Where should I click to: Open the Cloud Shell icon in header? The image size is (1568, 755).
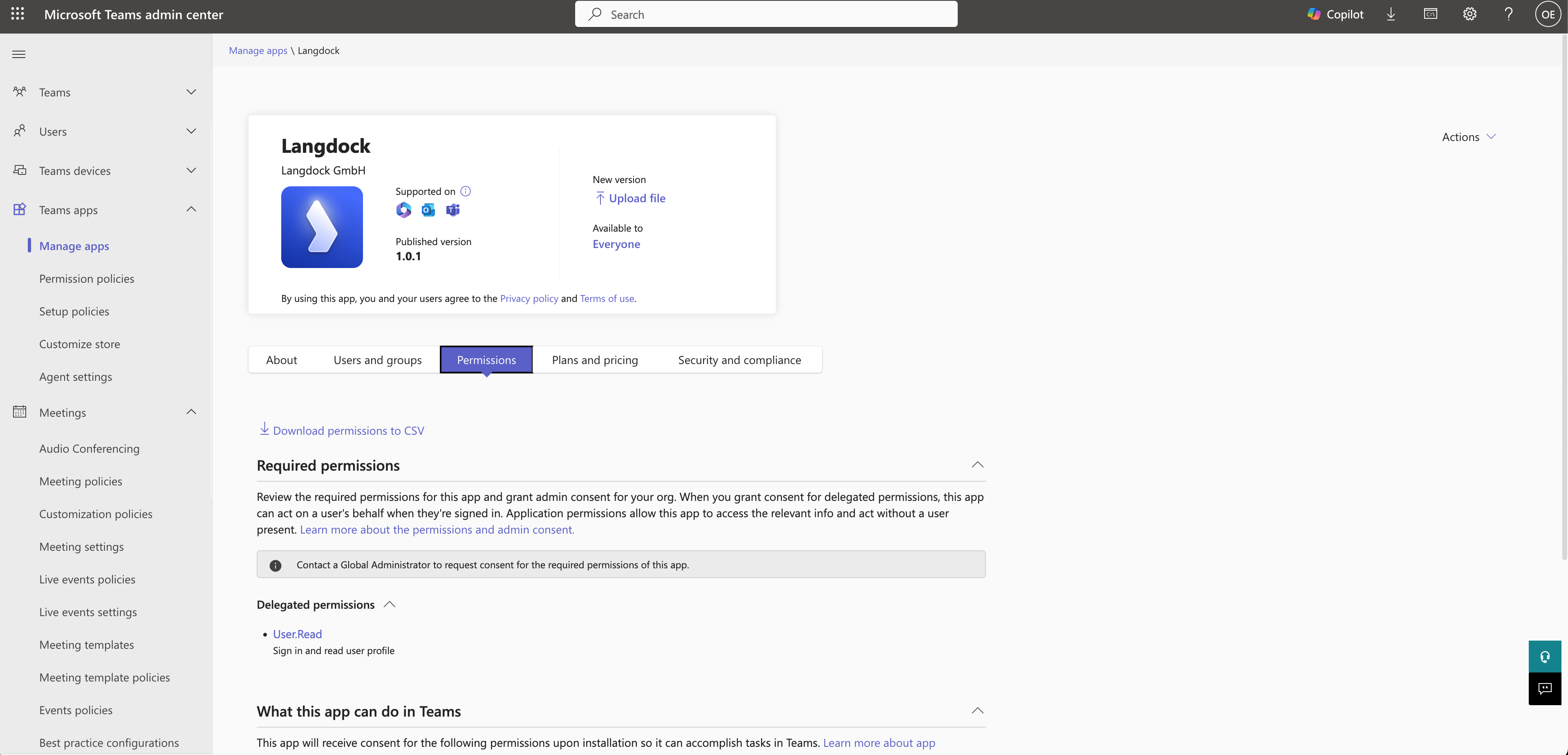point(1430,14)
